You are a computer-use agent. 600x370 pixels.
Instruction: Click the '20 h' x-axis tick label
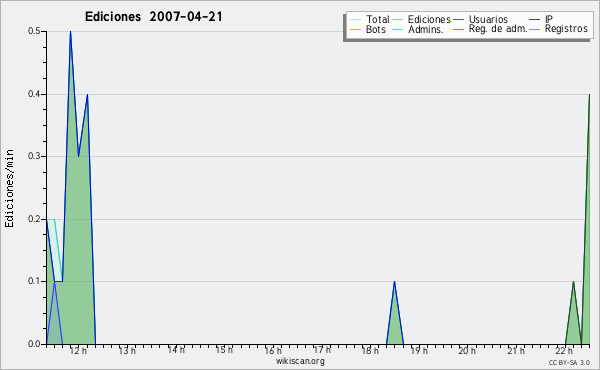click(467, 351)
